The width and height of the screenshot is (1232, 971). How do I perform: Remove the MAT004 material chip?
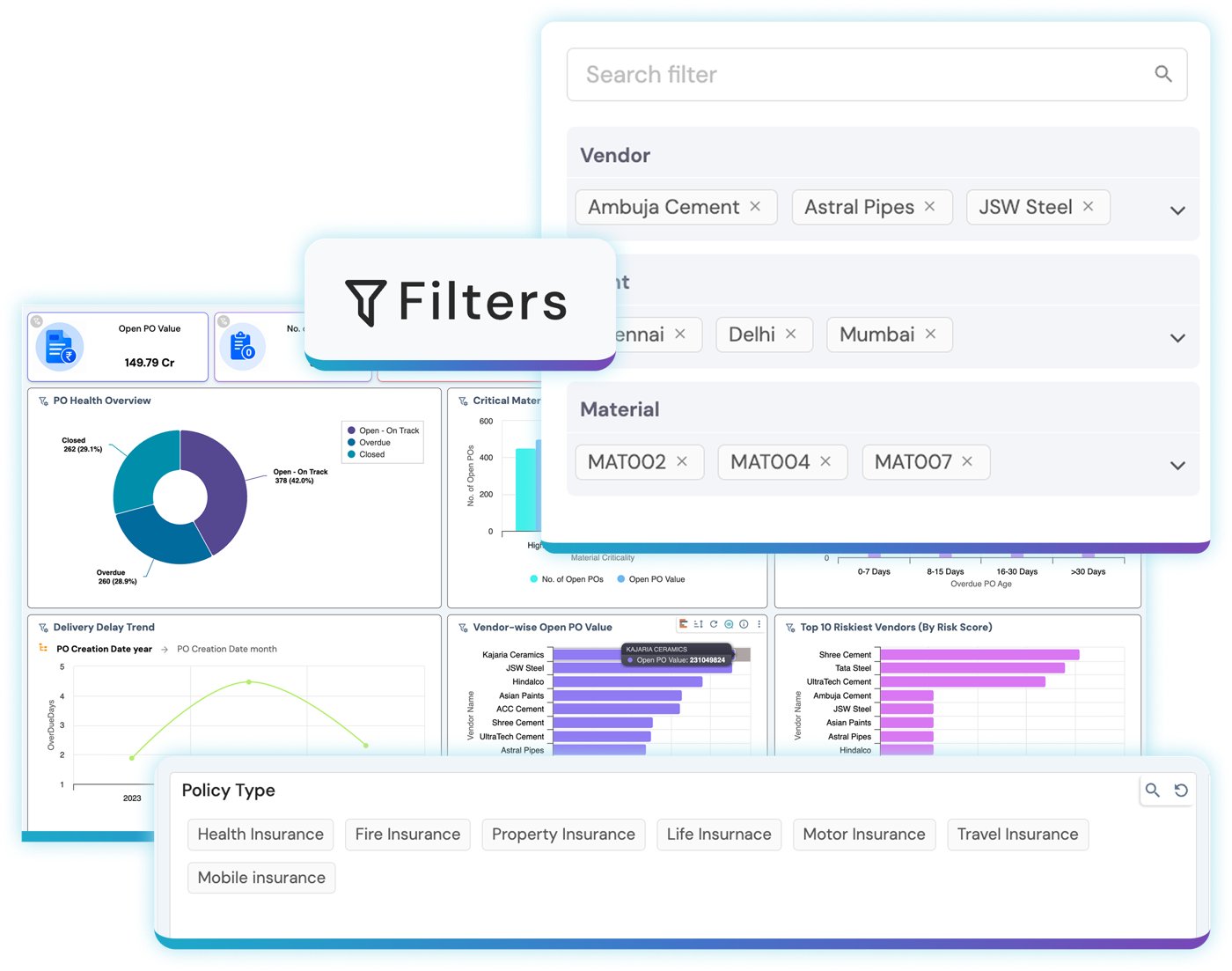click(825, 461)
